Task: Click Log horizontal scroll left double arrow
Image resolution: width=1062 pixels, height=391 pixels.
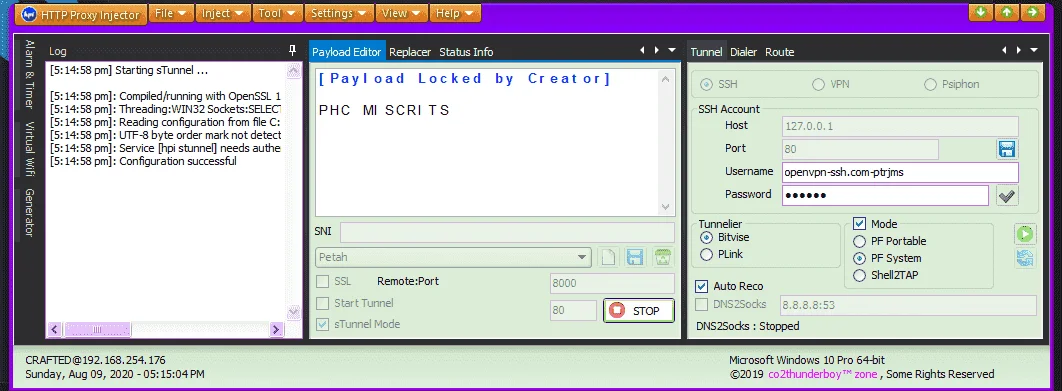Action: tap(54, 329)
